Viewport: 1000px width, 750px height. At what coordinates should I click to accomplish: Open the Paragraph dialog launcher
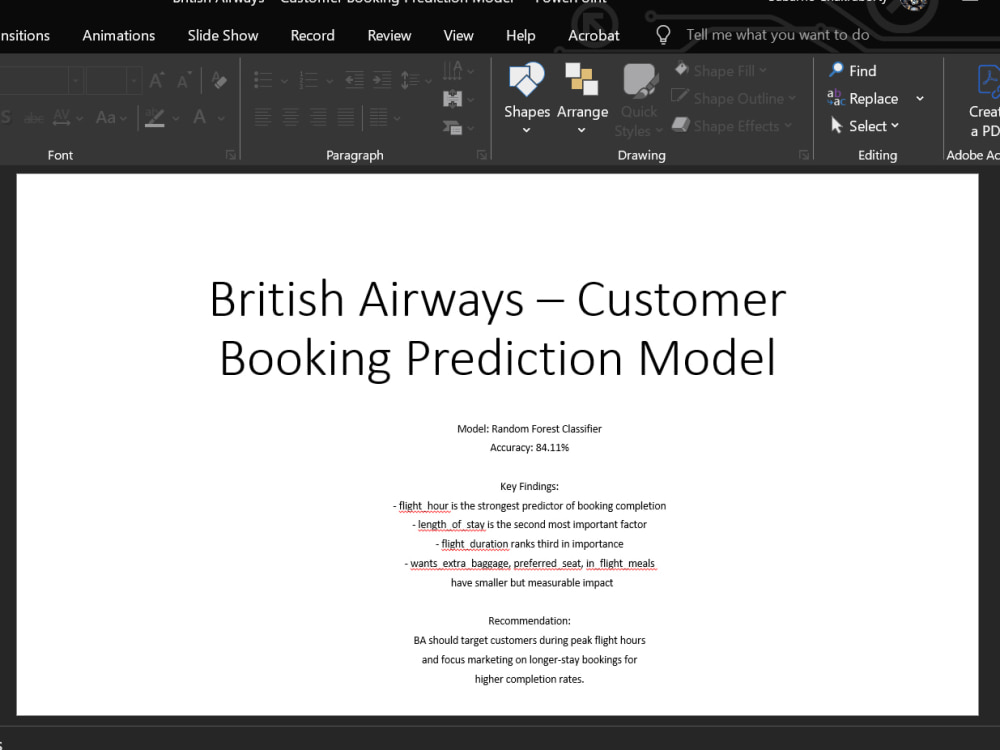[x=482, y=155]
